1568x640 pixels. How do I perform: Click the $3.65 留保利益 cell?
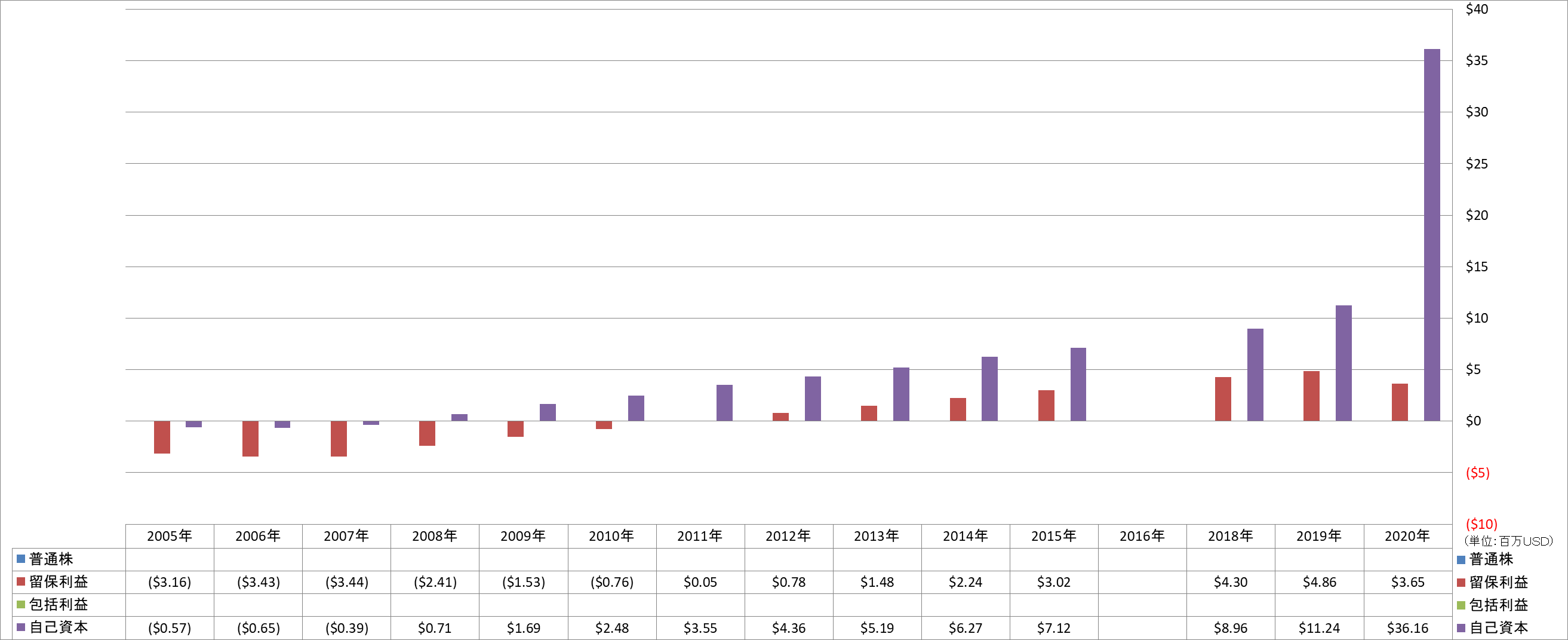(1407, 582)
